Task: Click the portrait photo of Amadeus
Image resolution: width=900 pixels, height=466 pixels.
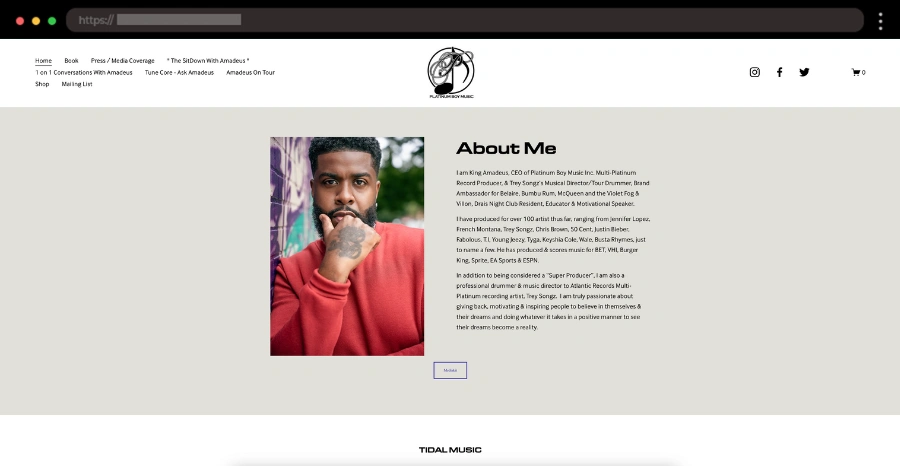Action: tap(347, 246)
